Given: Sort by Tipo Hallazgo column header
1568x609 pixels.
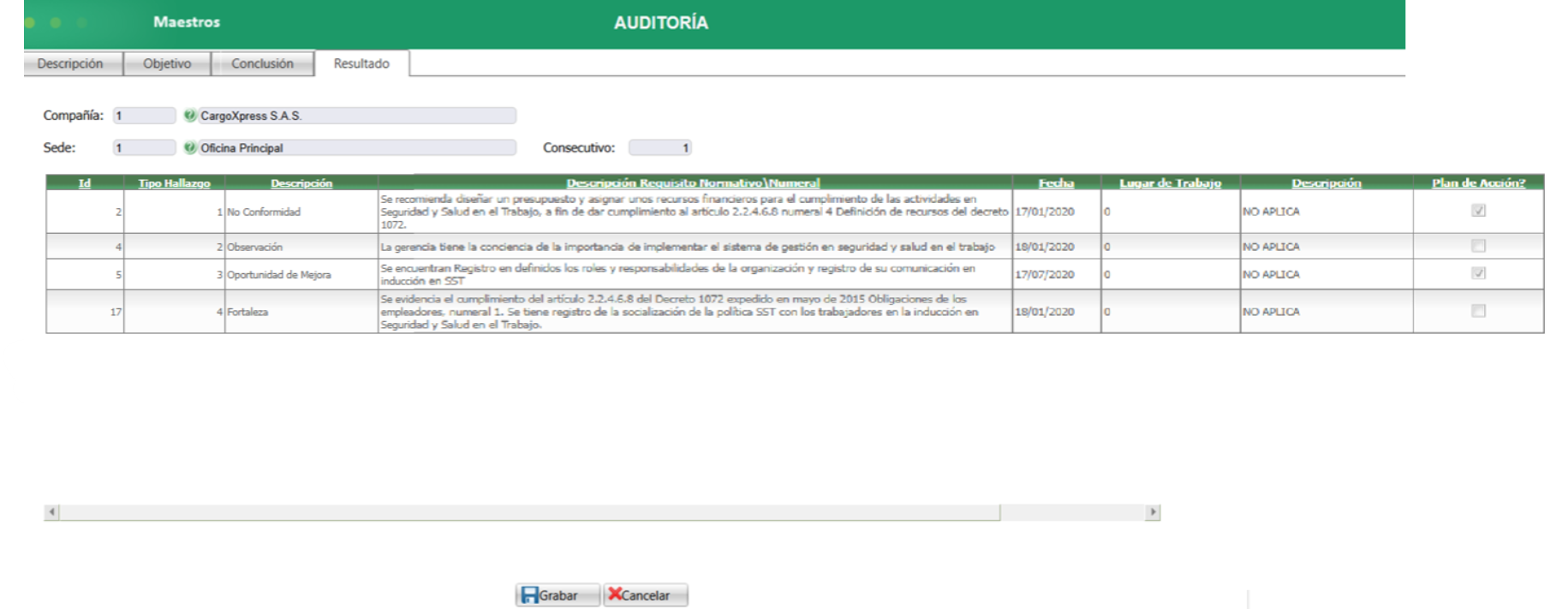Looking at the screenshot, I should tap(175, 182).
